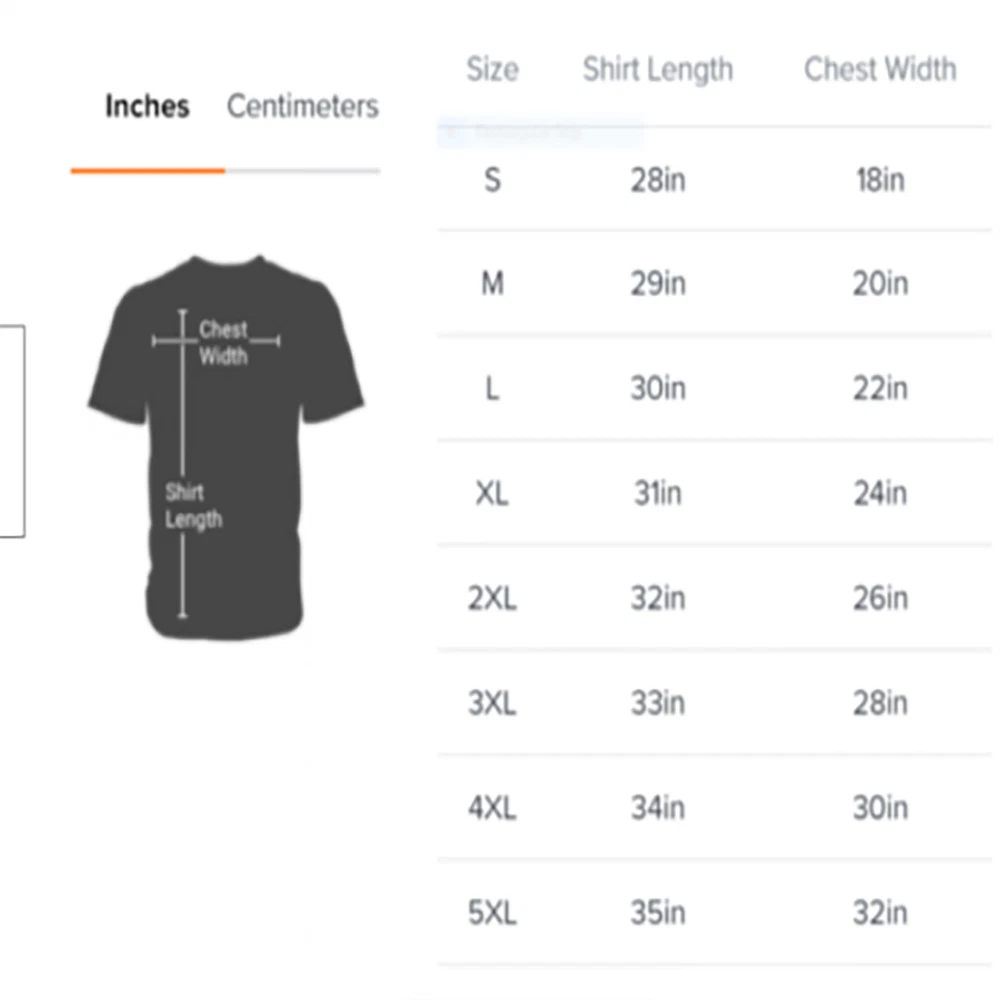
Task: Click the 24in chest width for XL
Action: (880, 493)
